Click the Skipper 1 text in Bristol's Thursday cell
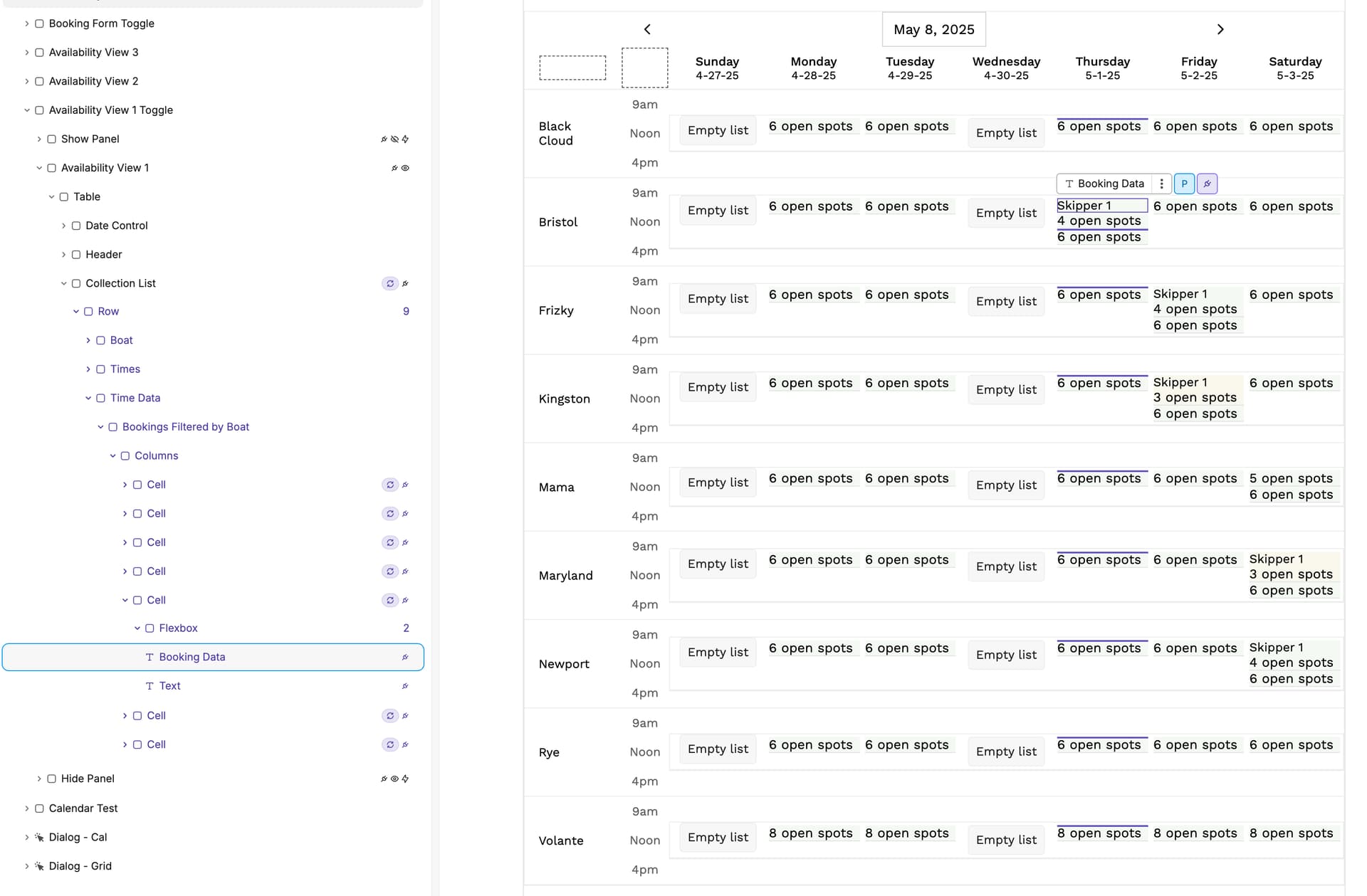The width and height of the screenshot is (1367, 896). pyautogui.click(x=1084, y=206)
